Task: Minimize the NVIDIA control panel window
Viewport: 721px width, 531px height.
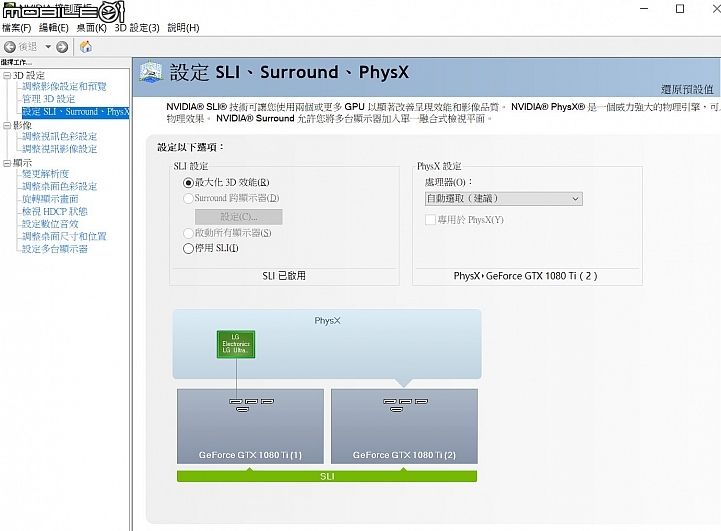Action: coord(644,8)
